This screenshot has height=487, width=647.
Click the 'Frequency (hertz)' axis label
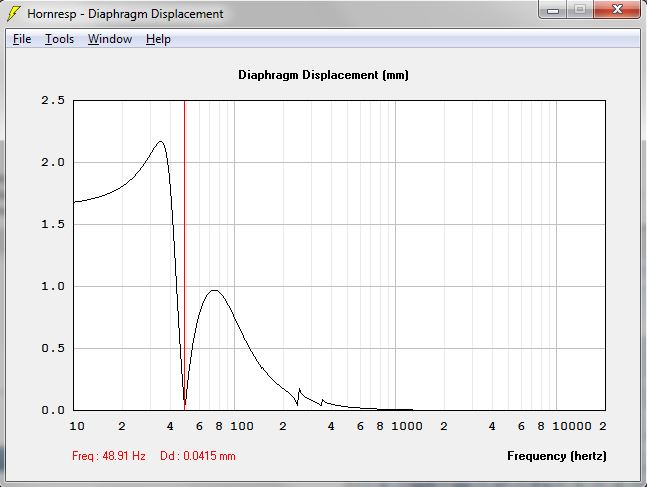557,456
